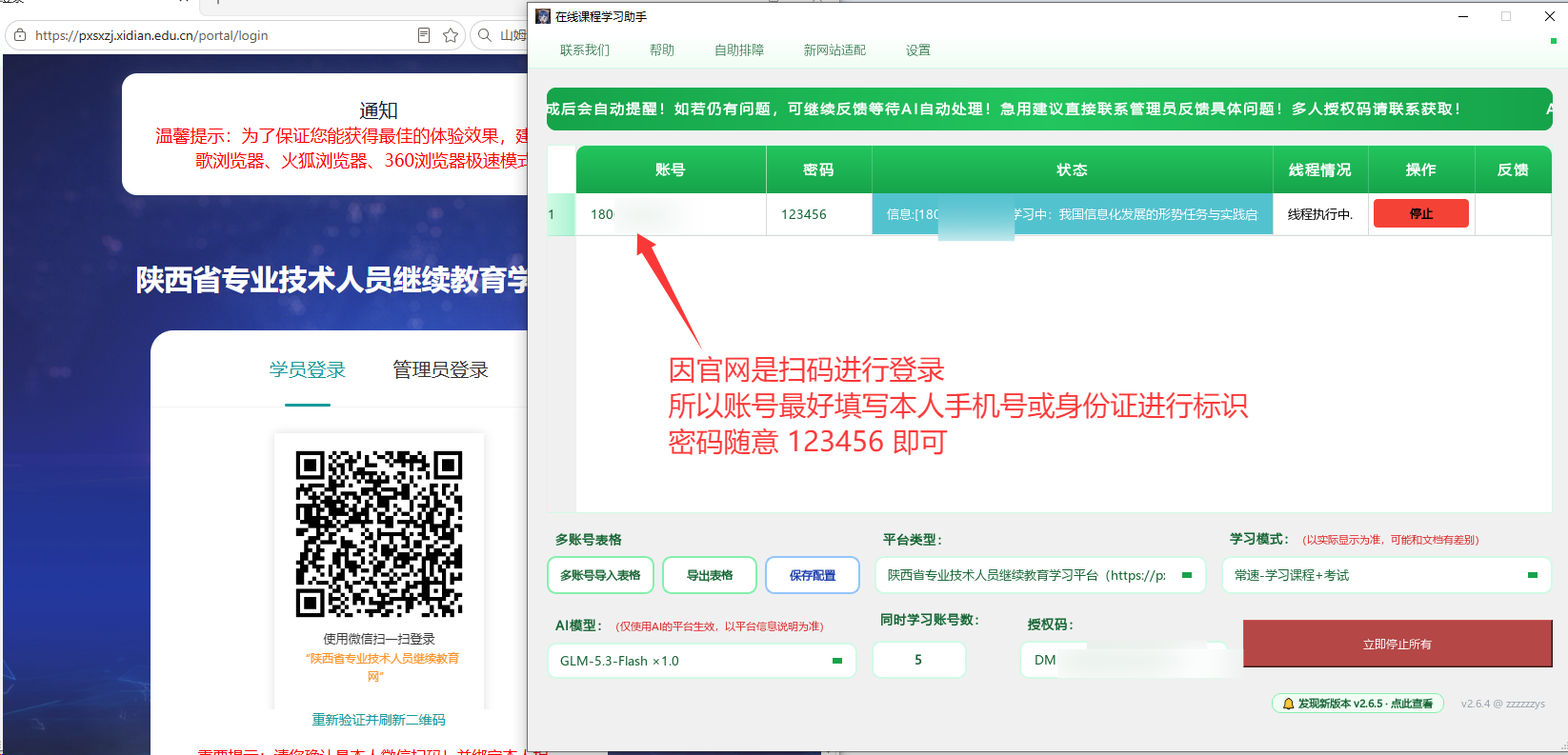Screen dimensions: 1568x755
Task: Switch to the 管理员登录 tab in the browser
Action: coord(441,369)
